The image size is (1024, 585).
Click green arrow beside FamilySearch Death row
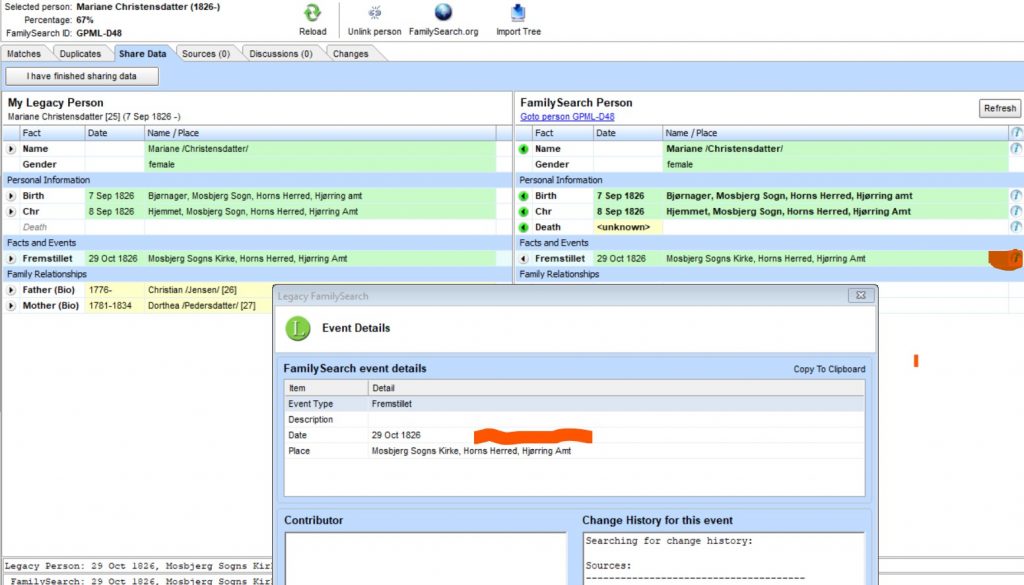click(523, 227)
